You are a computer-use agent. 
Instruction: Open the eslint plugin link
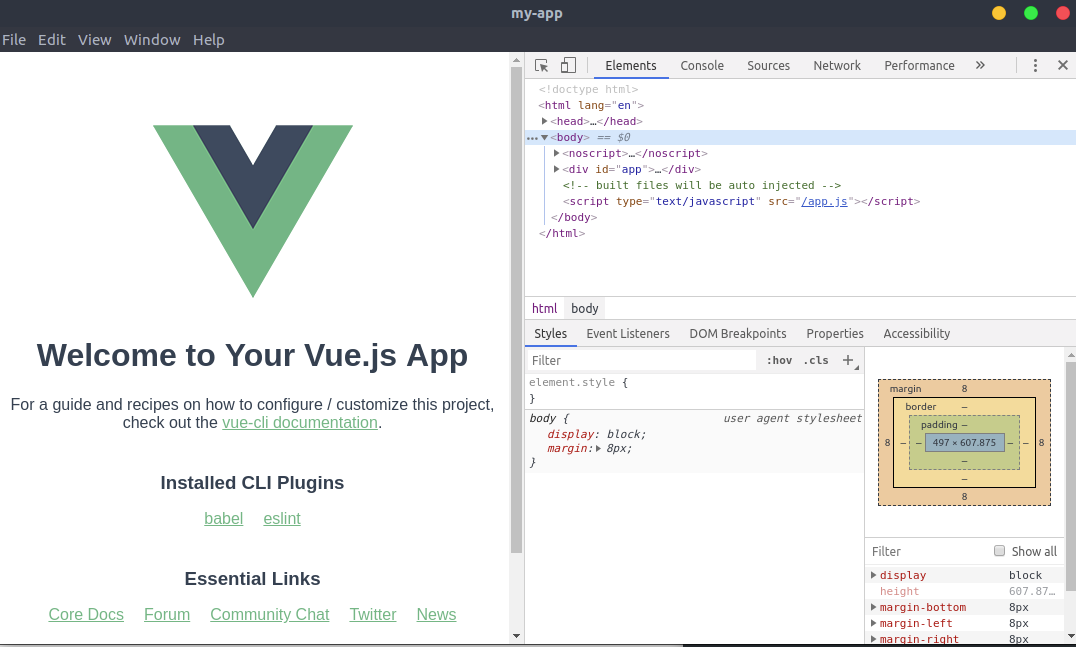282,519
